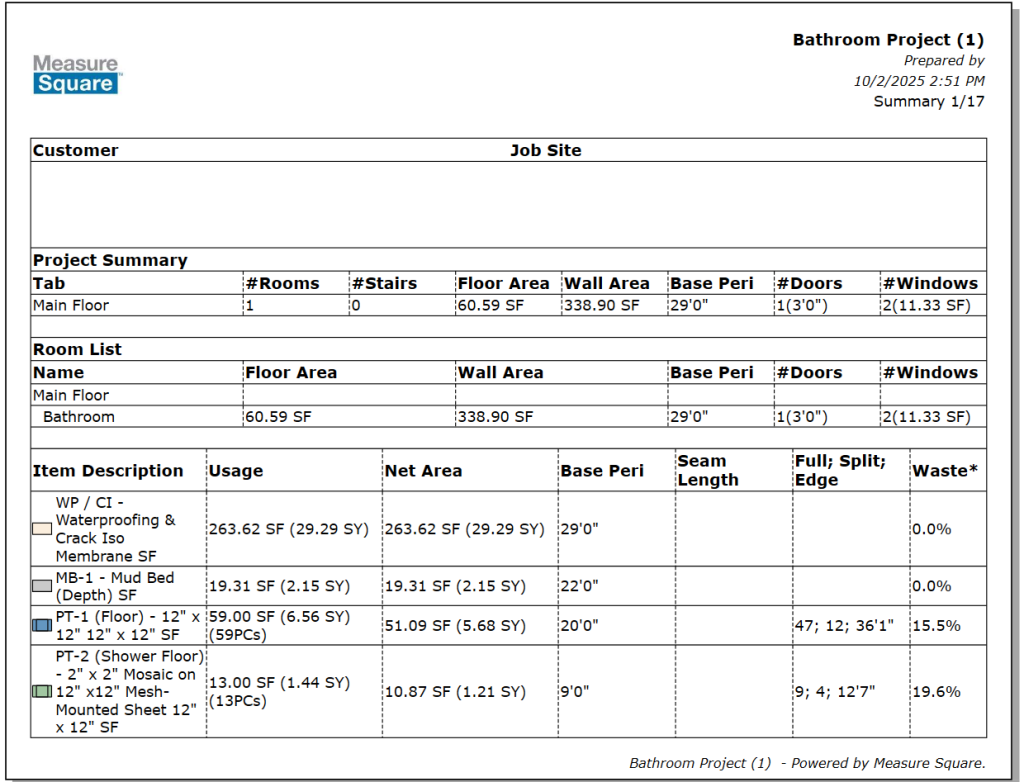Click the Powered by Measure Square footer

point(807,763)
